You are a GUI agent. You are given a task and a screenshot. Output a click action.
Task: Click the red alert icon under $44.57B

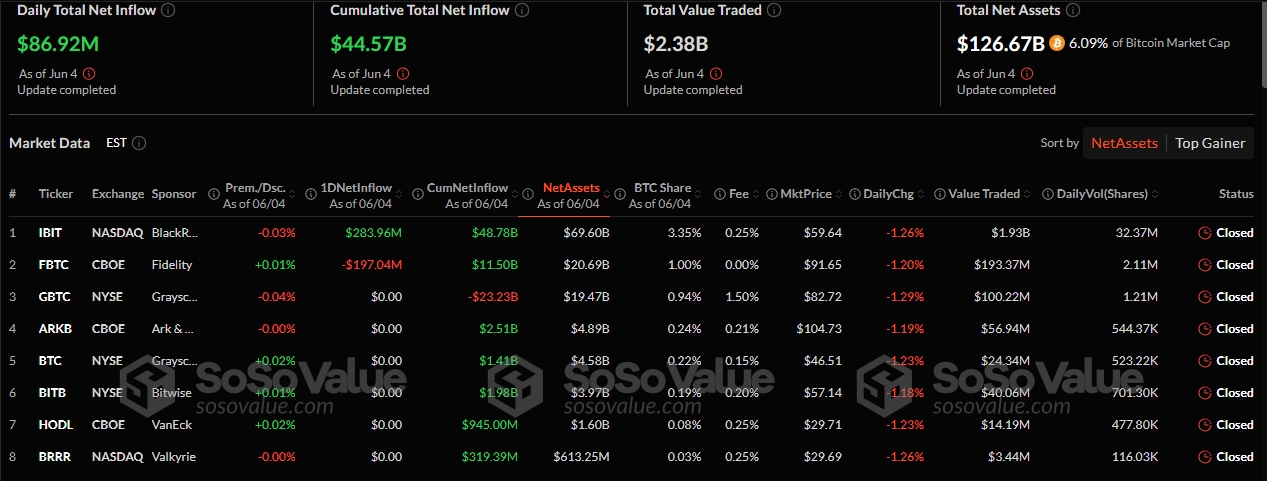(x=402, y=73)
